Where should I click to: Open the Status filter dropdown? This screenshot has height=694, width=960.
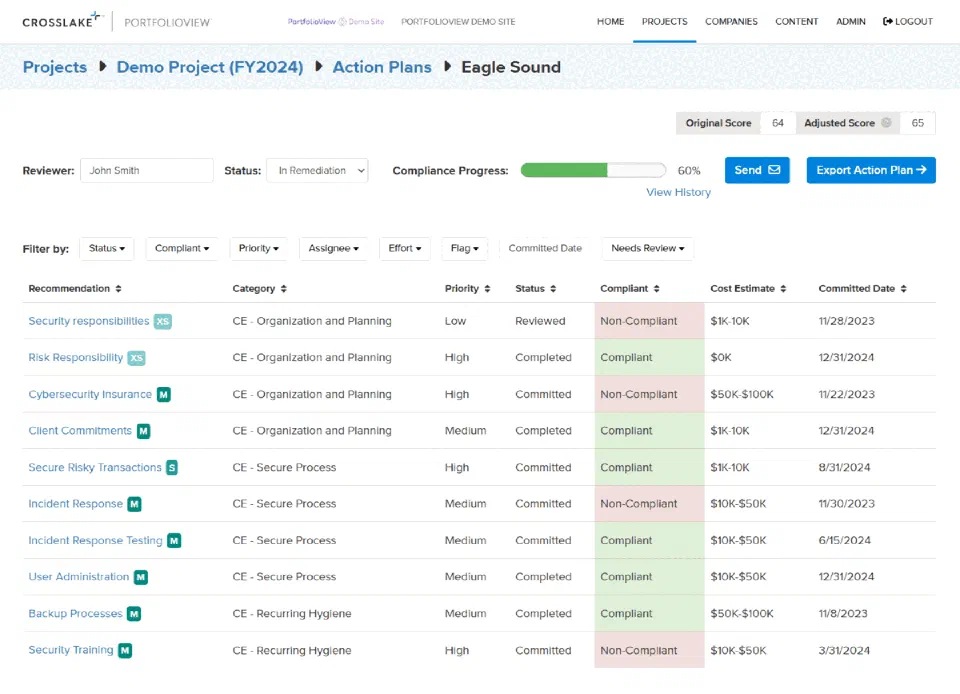point(107,248)
